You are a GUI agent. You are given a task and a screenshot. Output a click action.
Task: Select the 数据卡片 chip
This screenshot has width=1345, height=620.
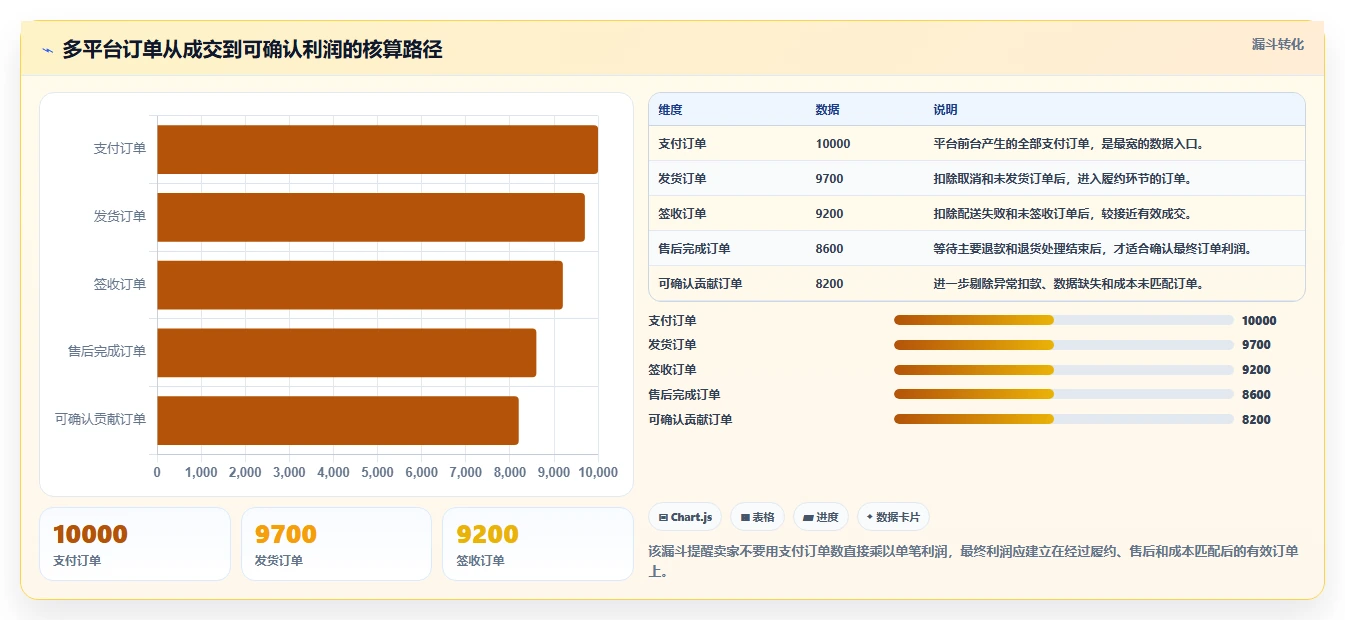pos(893,517)
